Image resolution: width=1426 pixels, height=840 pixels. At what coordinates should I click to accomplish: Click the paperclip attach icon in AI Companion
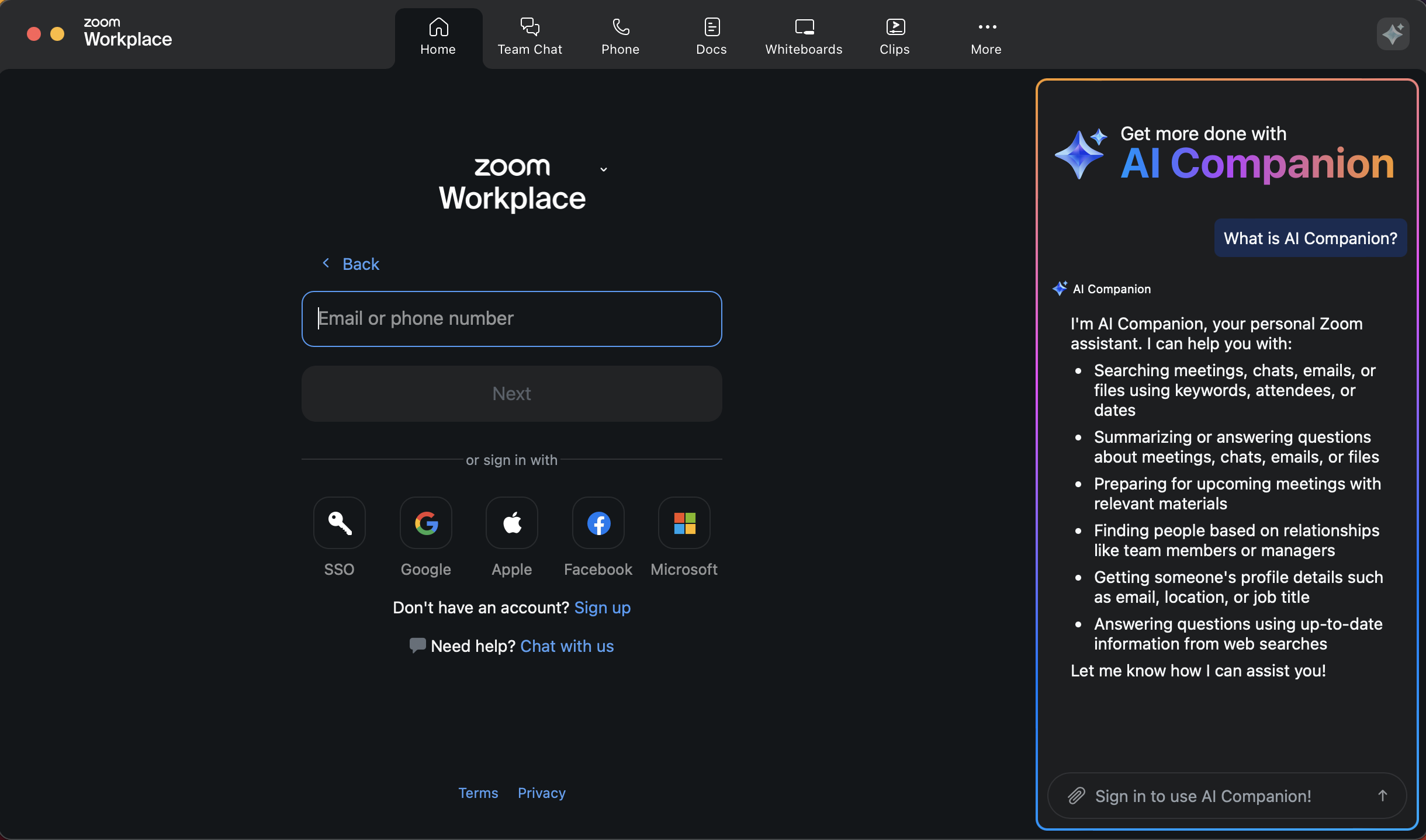[1076, 796]
